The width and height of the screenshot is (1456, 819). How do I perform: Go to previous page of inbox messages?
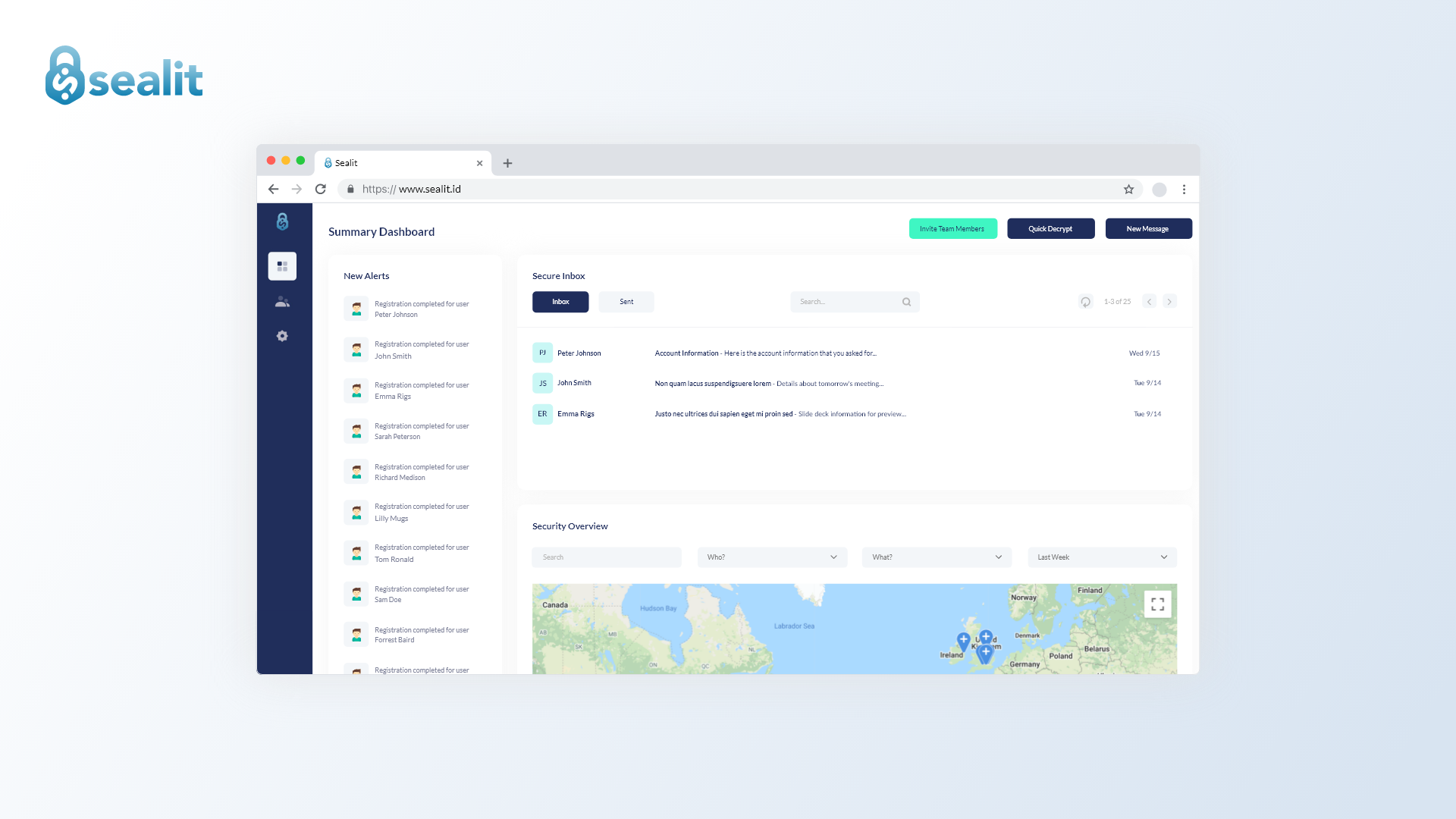tap(1150, 302)
